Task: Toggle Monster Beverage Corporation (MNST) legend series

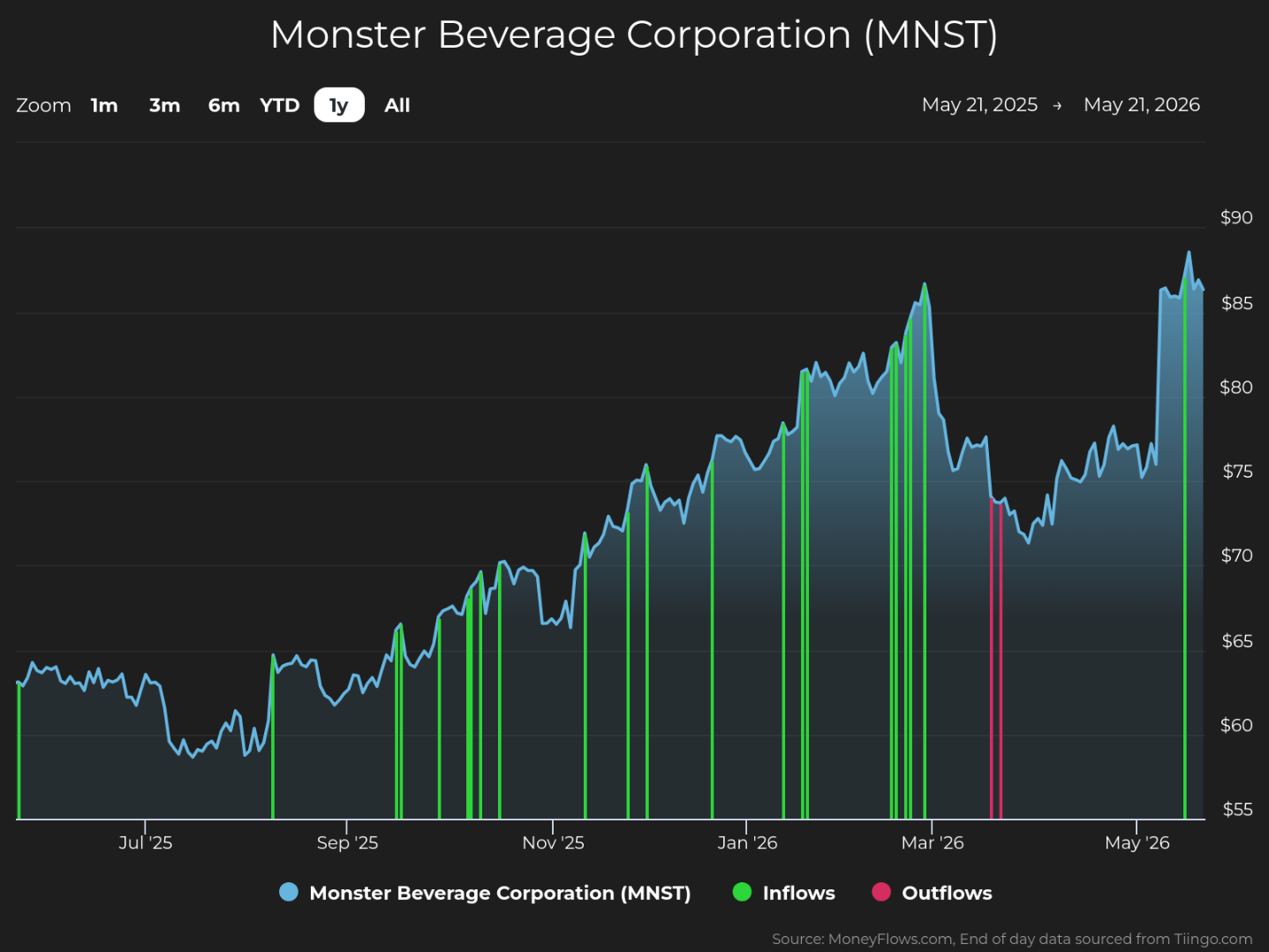Action: pos(485,893)
